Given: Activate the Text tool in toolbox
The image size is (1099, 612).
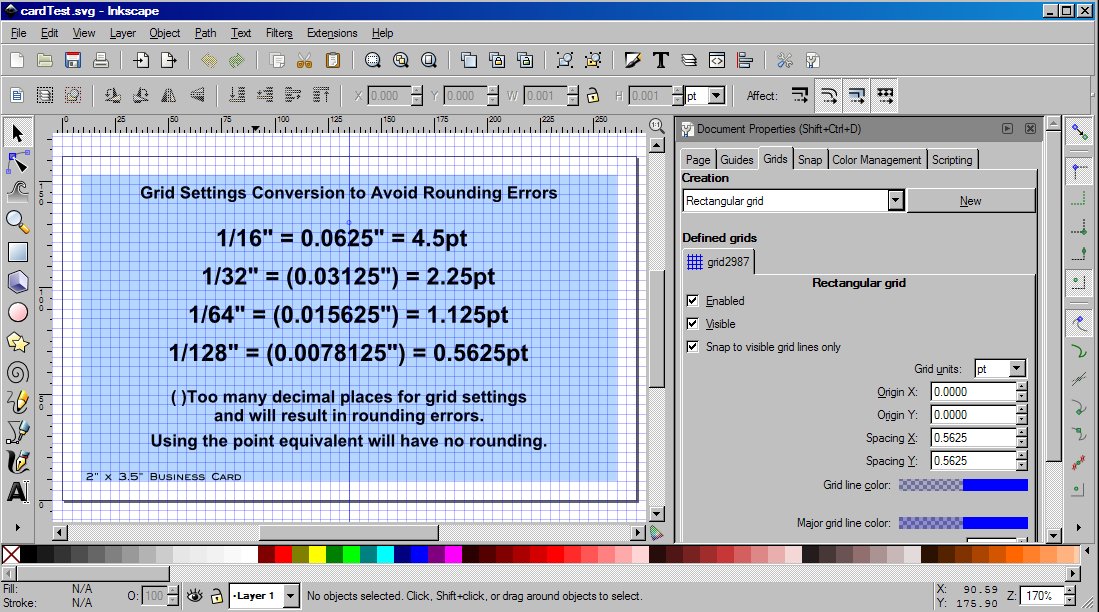Looking at the screenshot, I should [x=18, y=492].
